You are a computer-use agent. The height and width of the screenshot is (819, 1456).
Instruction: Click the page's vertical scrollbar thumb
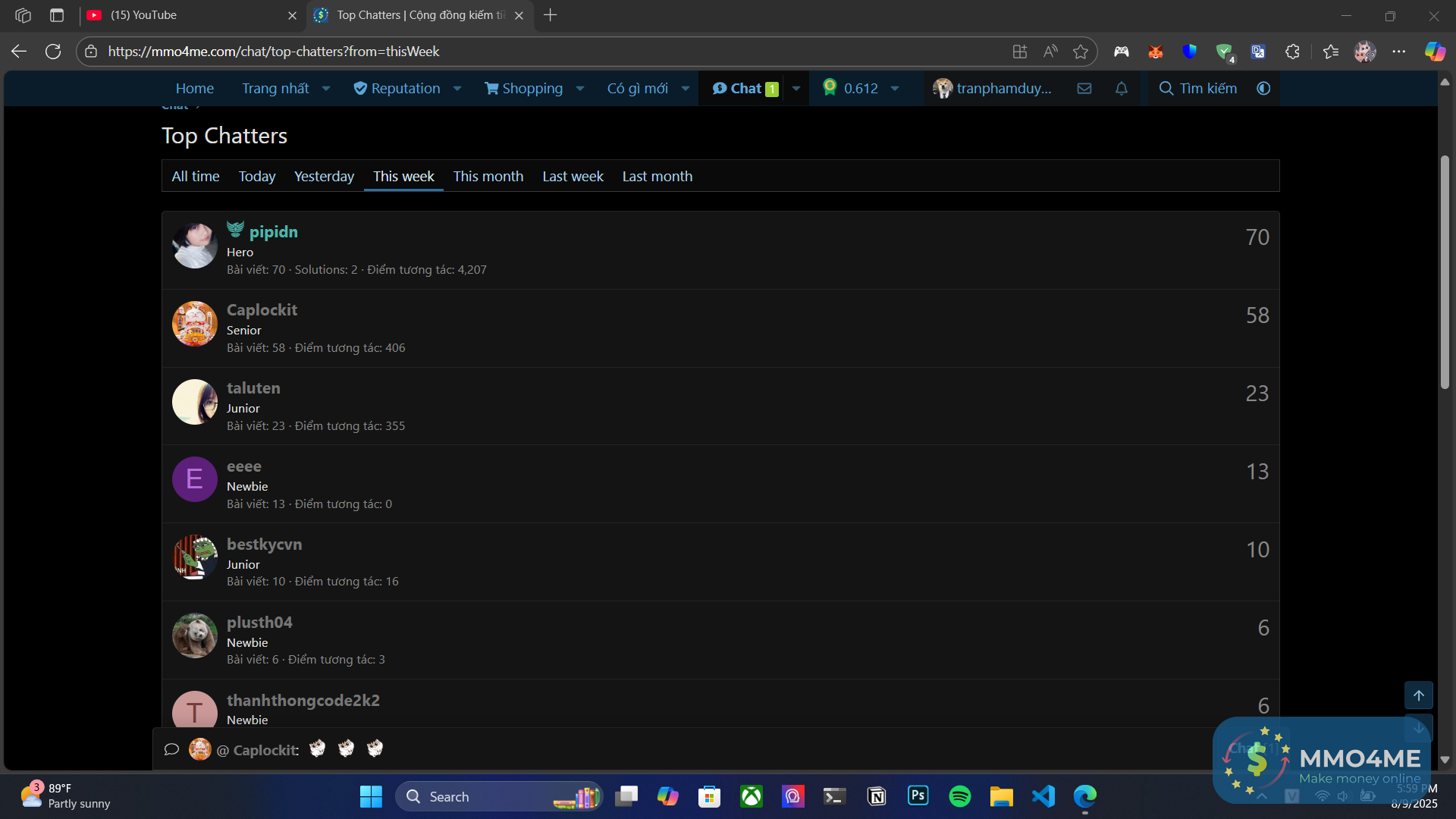click(x=1445, y=273)
